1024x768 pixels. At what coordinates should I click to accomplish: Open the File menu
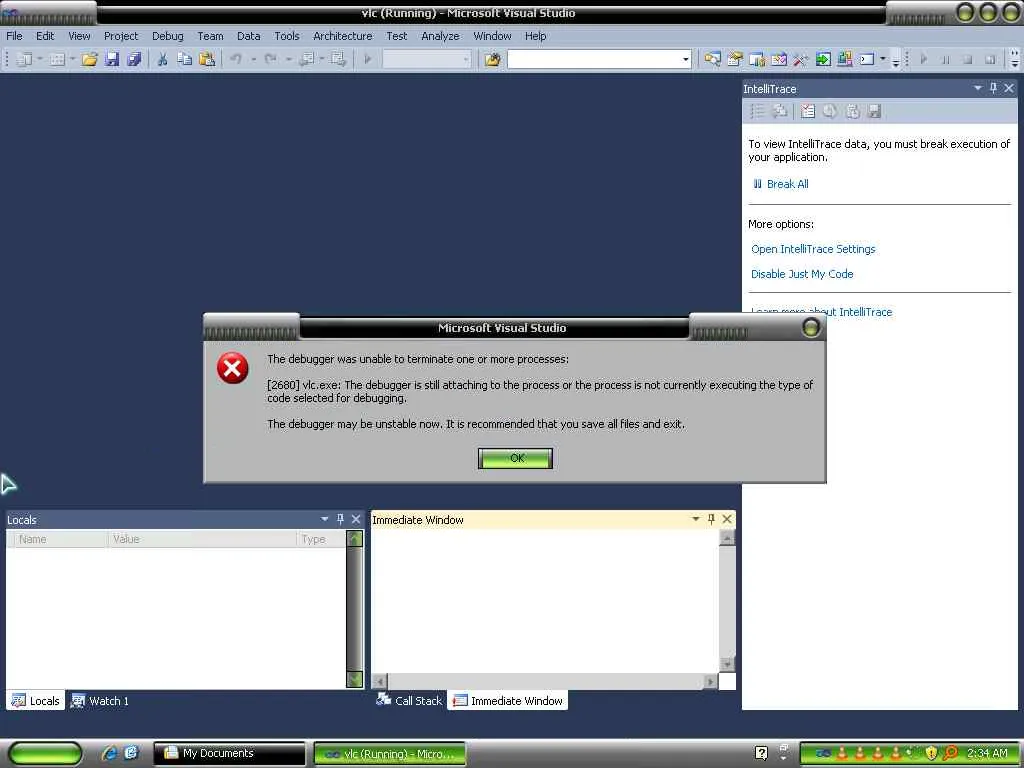pyautogui.click(x=14, y=36)
